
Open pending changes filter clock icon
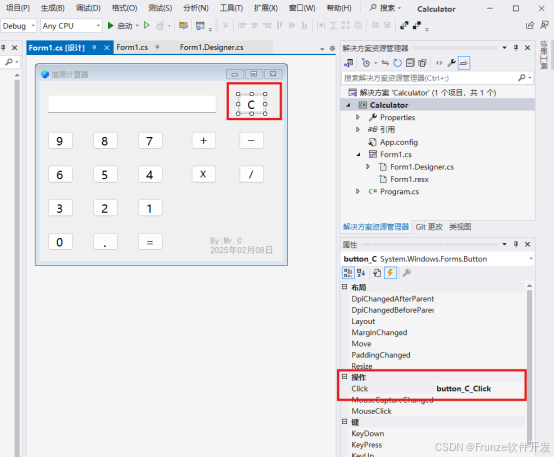click(x=366, y=63)
